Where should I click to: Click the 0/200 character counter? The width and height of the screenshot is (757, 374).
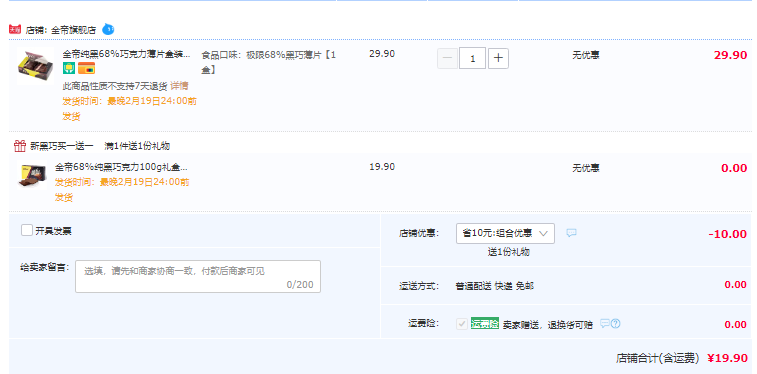click(300, 285)
